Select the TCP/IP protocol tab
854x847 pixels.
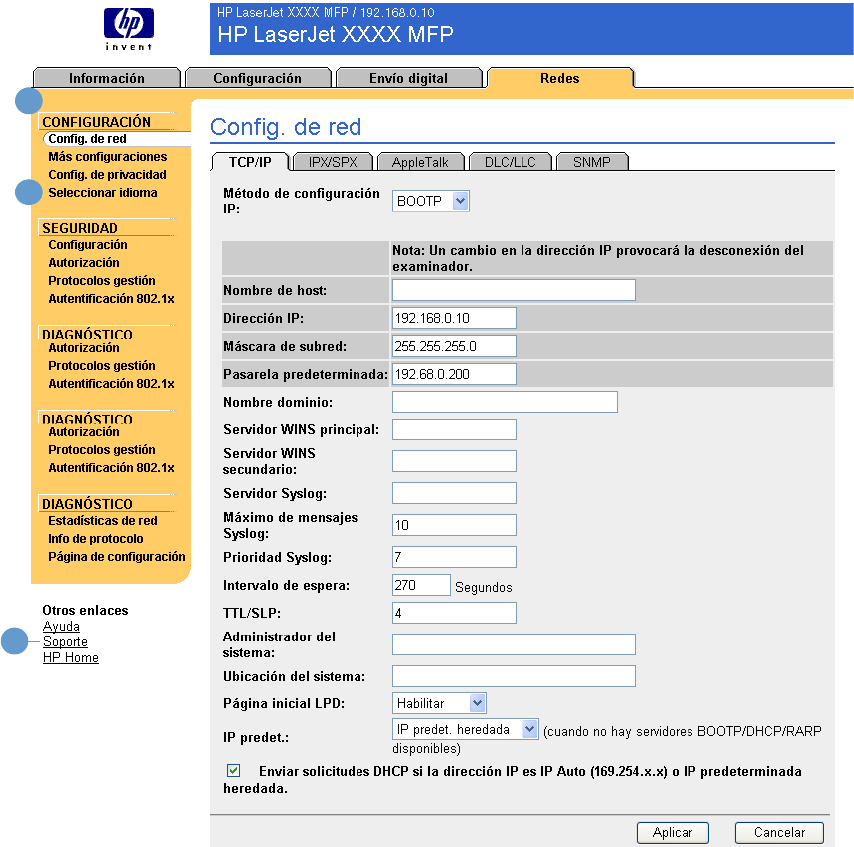click(250, 162)
